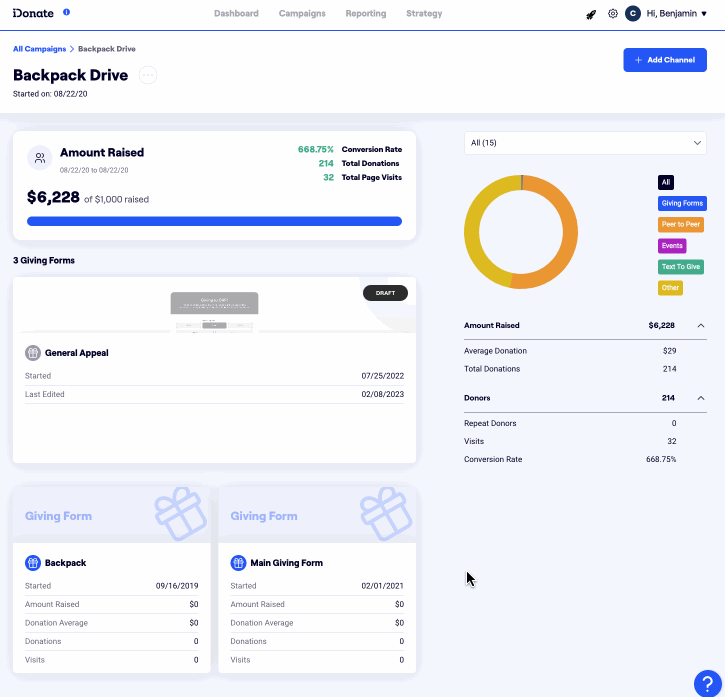Click the Main Giving Form gift icon
This screenshot has width=725, height=697.
click(238, 563)
